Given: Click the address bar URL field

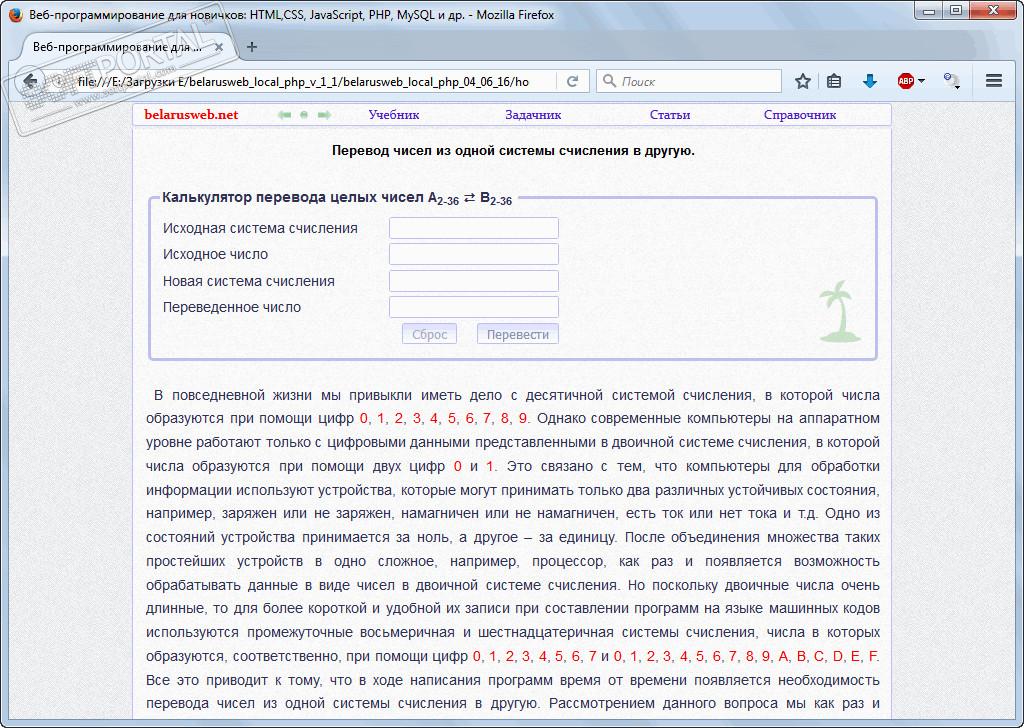Looking at the screenshot, I should 304,82.
